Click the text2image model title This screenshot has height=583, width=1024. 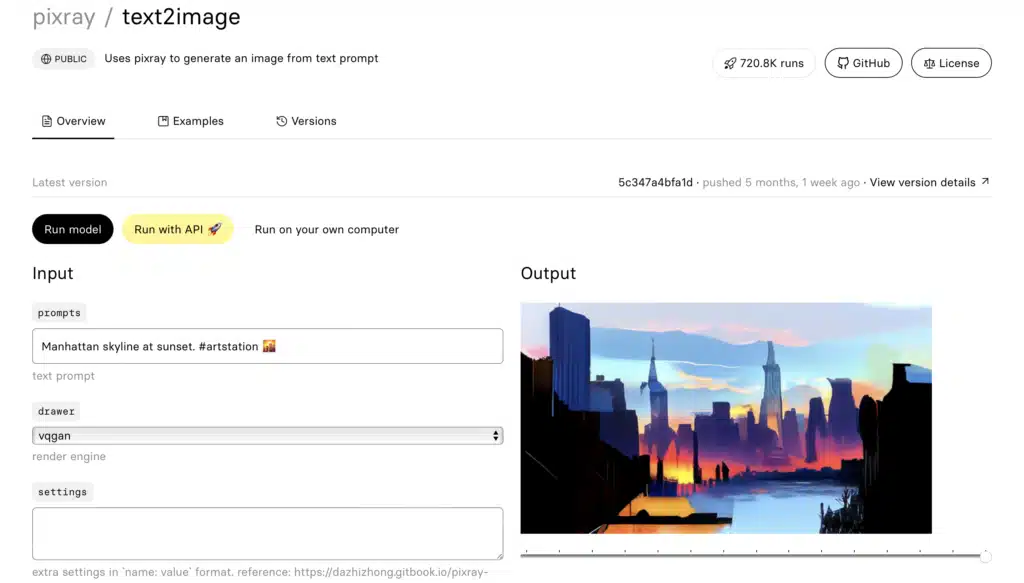tap(181, 17)
